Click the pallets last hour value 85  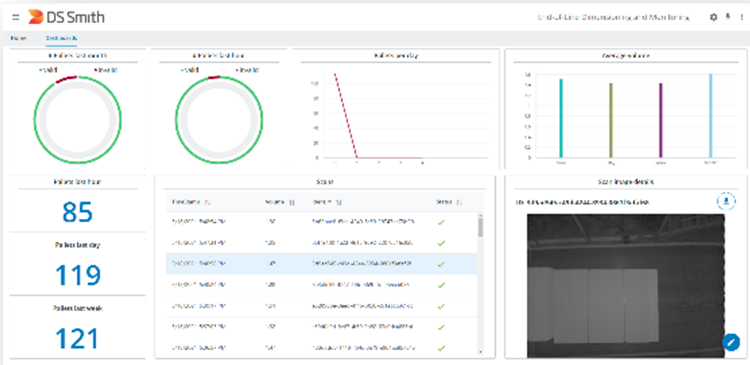77,211
